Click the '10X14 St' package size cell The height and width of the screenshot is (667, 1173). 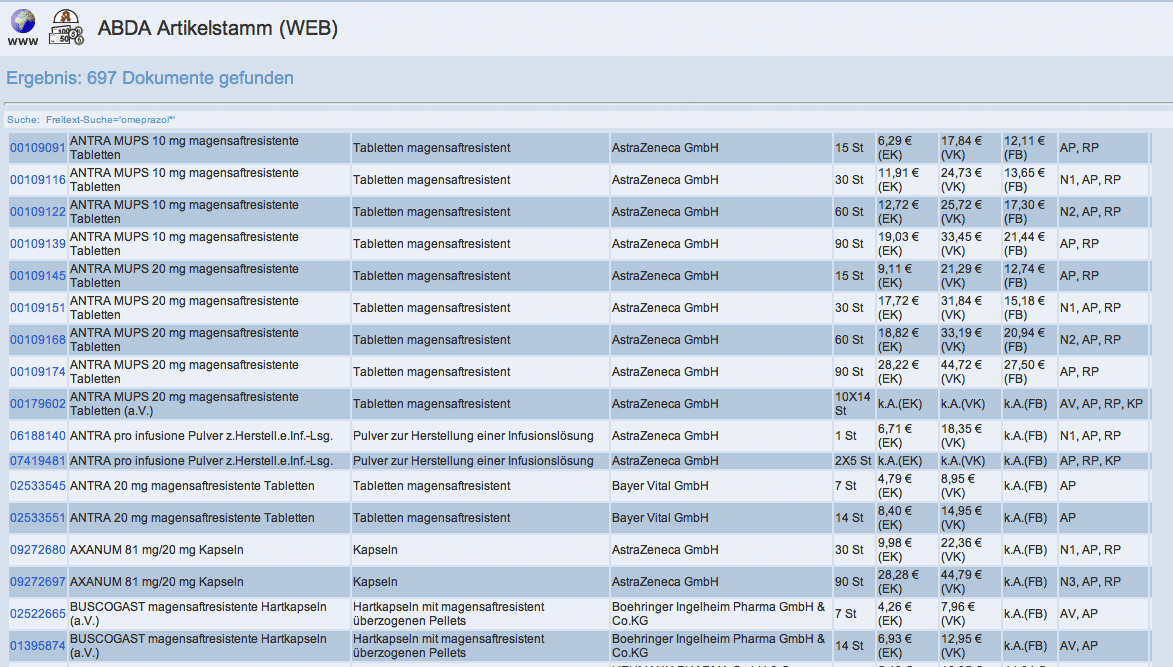pos(853,404)
